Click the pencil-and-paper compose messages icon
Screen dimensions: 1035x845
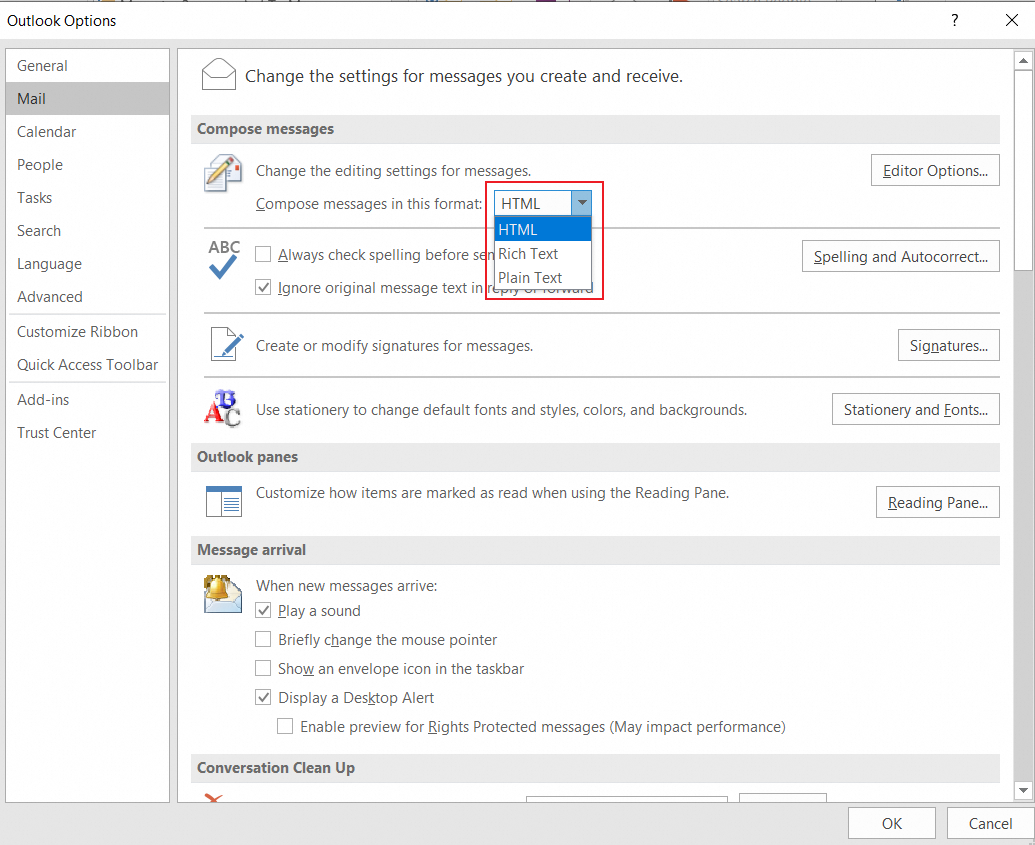coord(222,173)
